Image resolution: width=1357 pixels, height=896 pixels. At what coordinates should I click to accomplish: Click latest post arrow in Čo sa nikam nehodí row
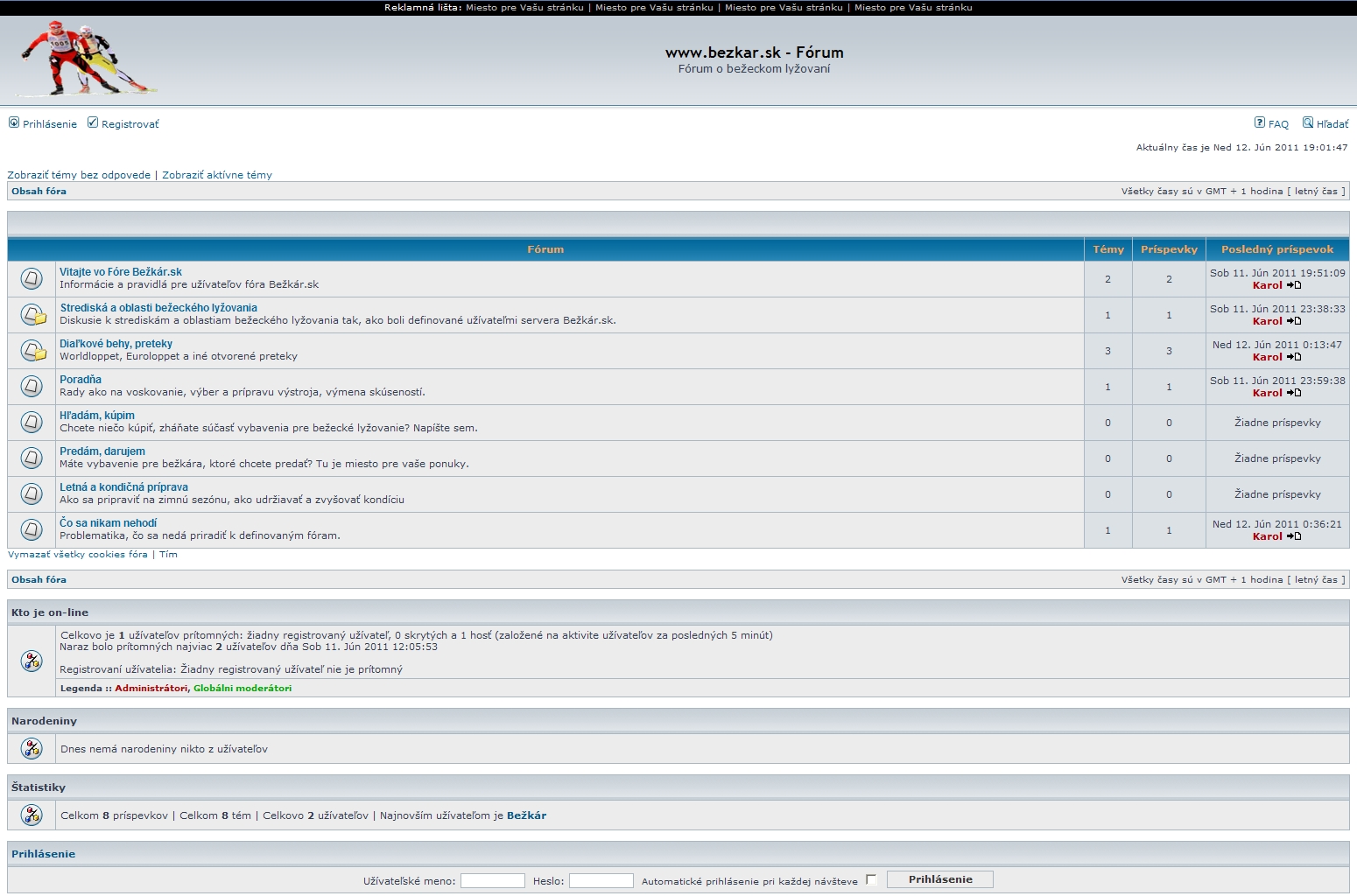1294,536
